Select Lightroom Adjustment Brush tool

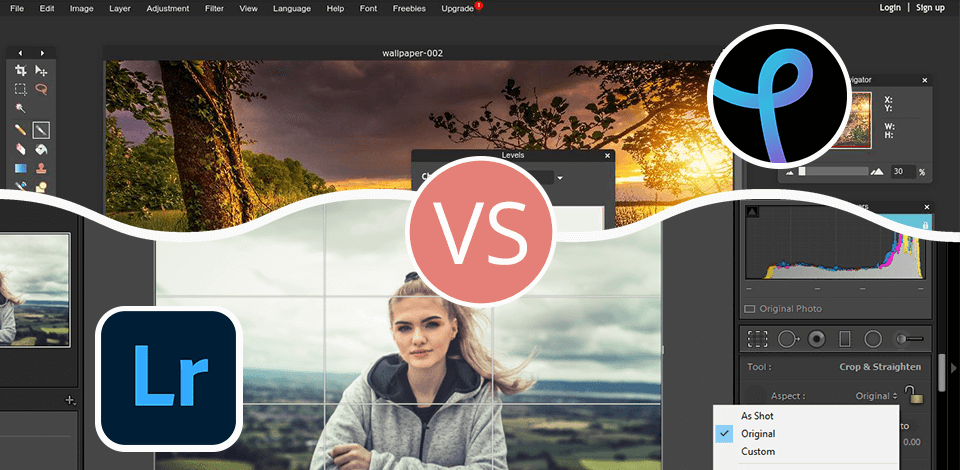(x=908, y=338)
